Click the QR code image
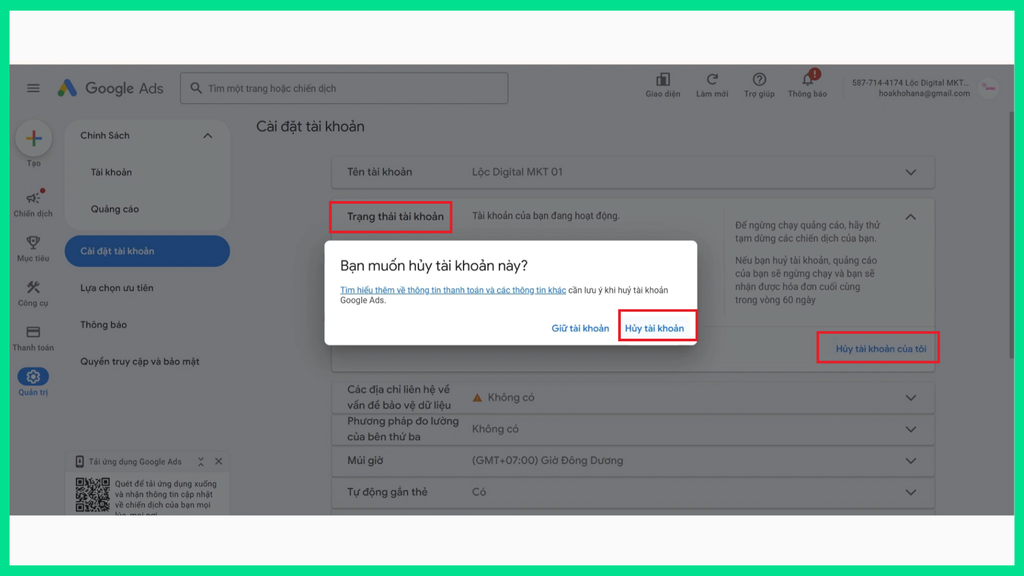This screenshot has width=1024, height=576. [x=92, y=494]
